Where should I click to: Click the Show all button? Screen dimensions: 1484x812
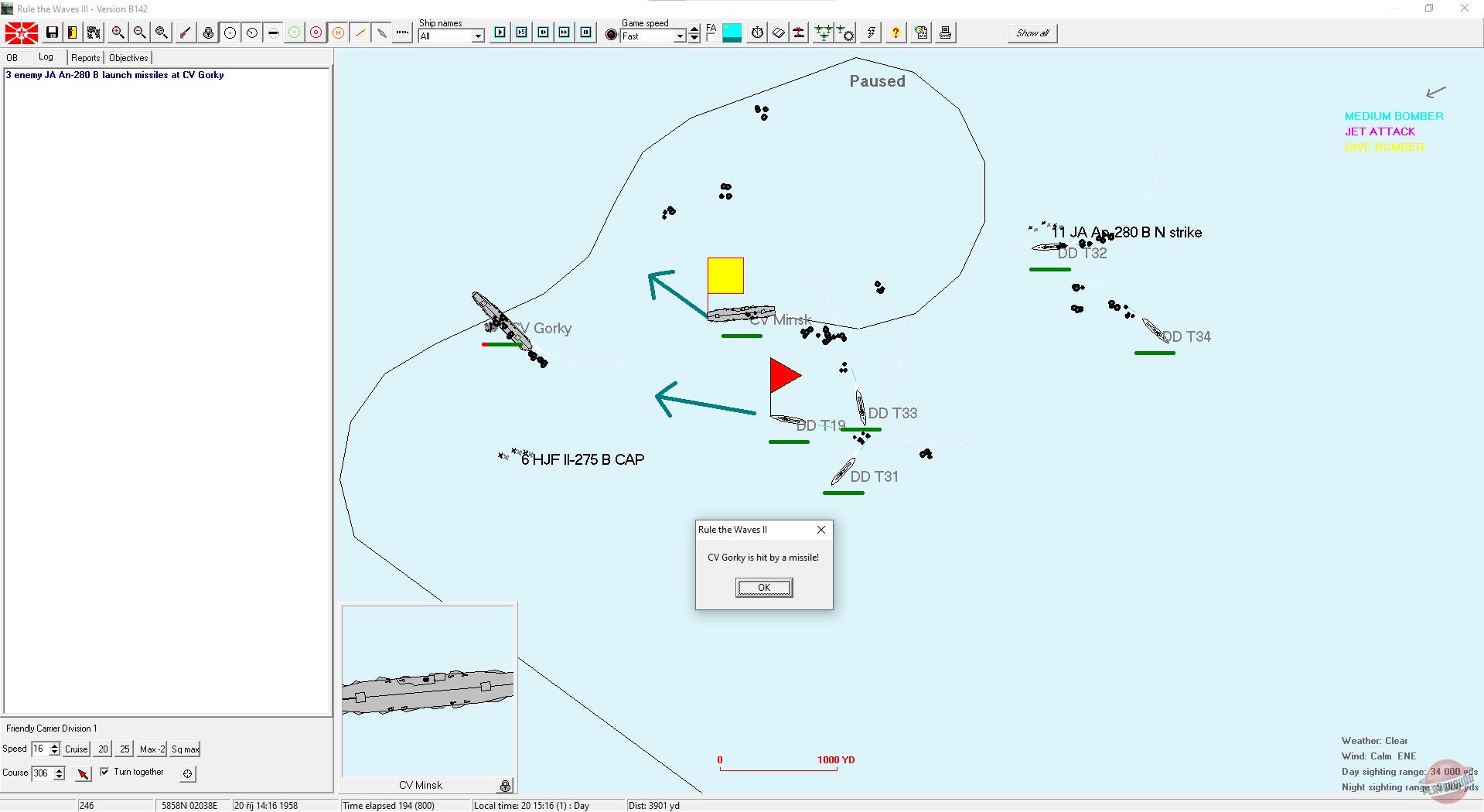[x=1032, y=33]
